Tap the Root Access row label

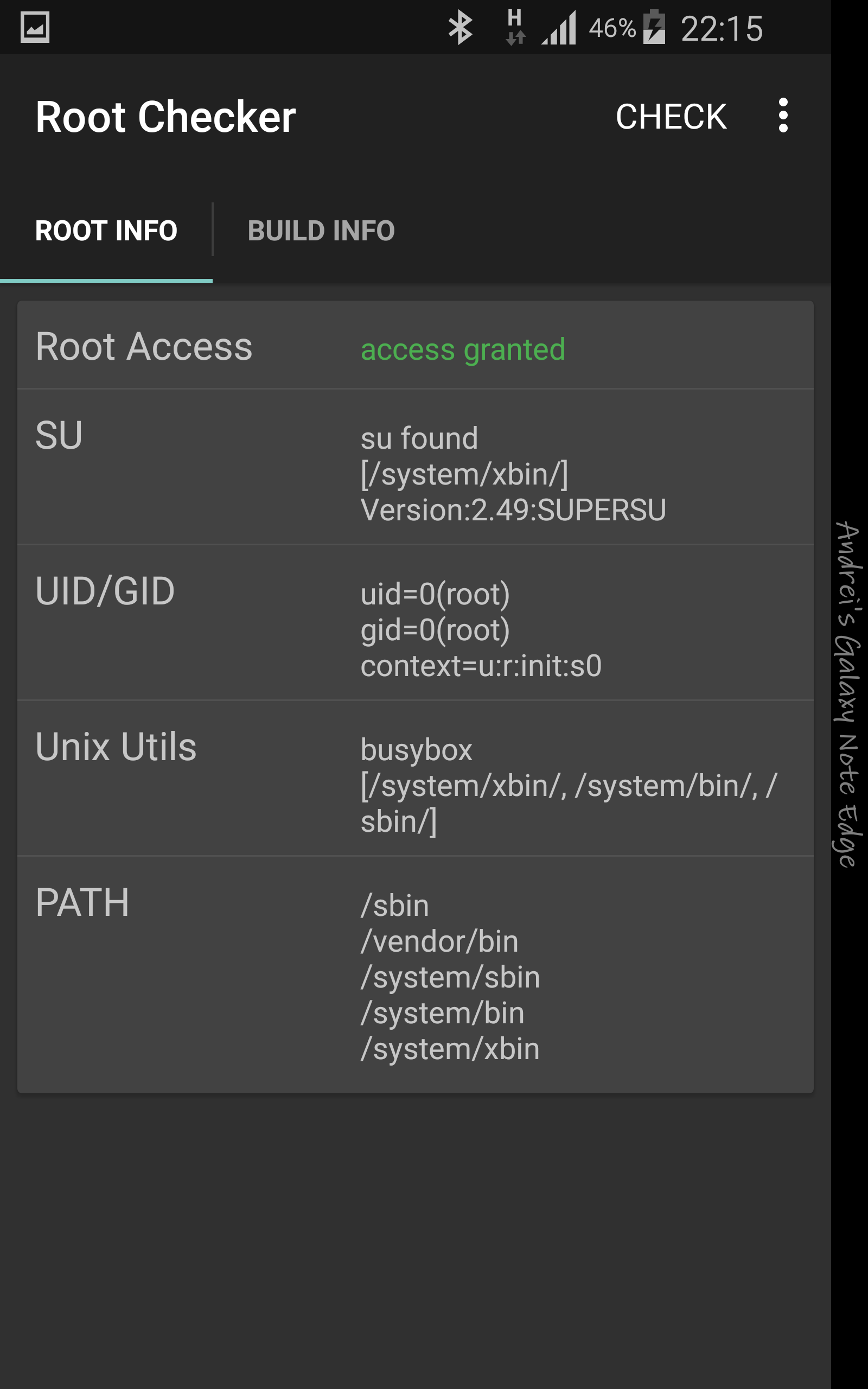pos(144,347)
